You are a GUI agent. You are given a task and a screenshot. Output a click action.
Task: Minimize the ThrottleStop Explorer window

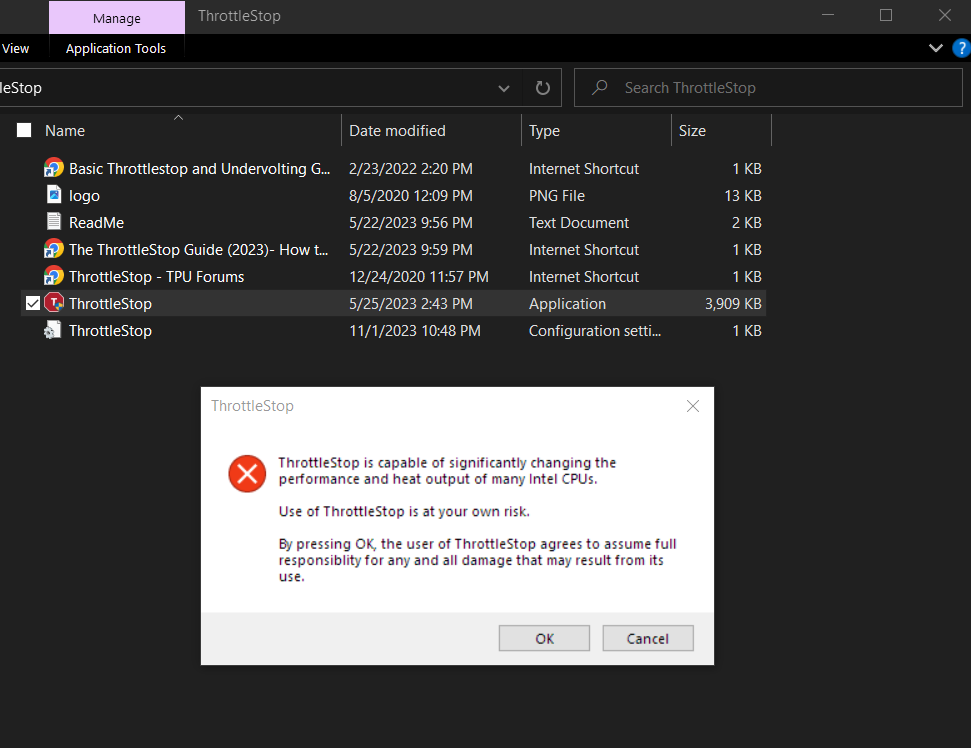[827, 15]
